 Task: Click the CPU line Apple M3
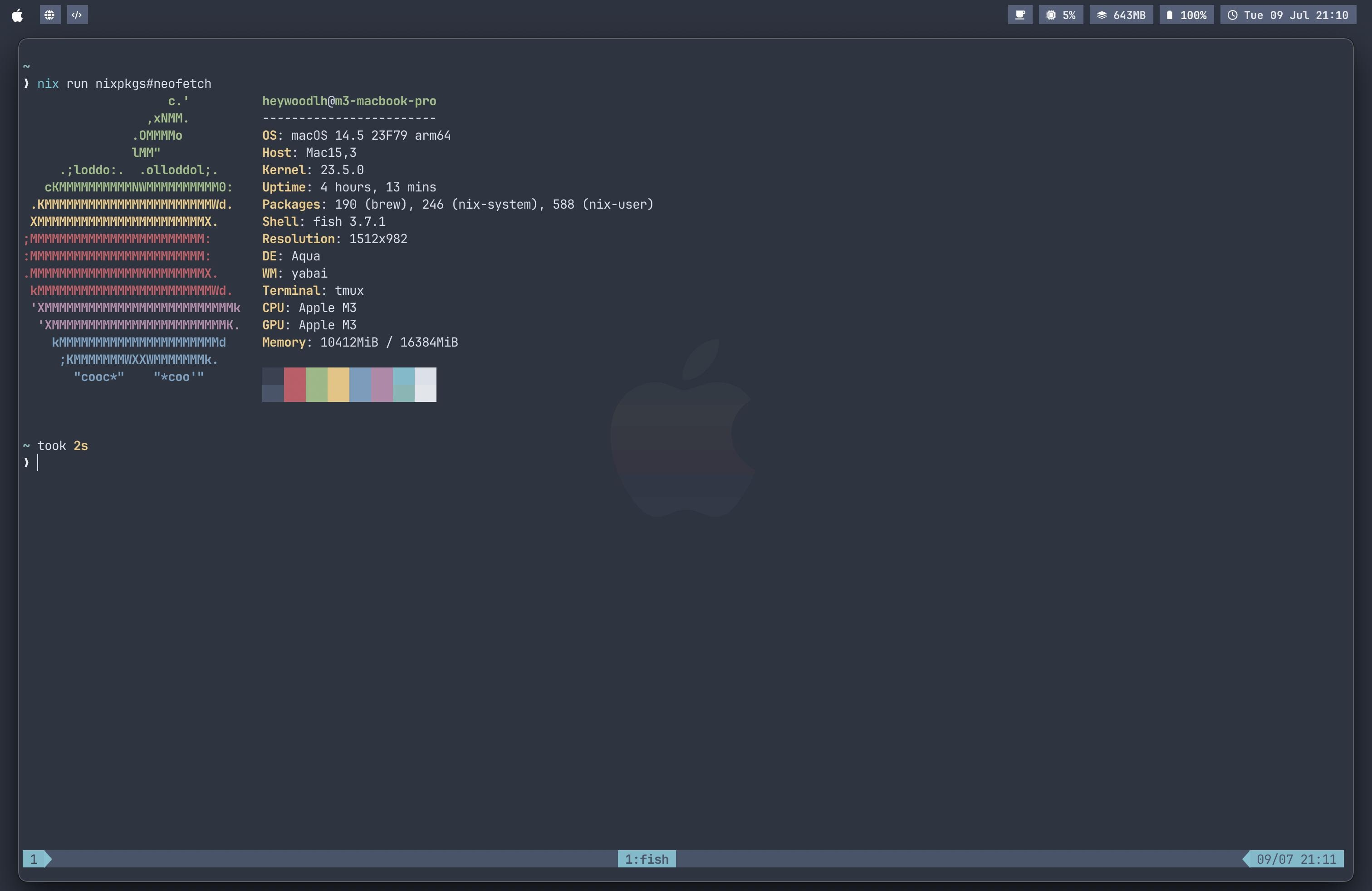tap(309, 308)
